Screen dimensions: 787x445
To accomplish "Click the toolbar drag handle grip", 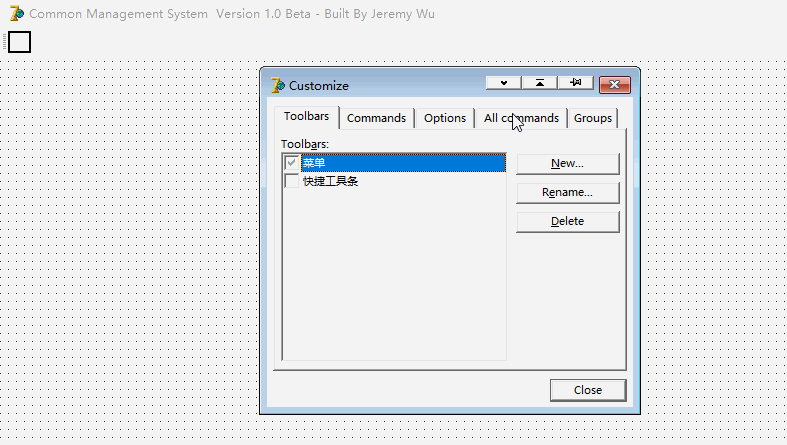I will pyautogui.click(x=5, y=42).
